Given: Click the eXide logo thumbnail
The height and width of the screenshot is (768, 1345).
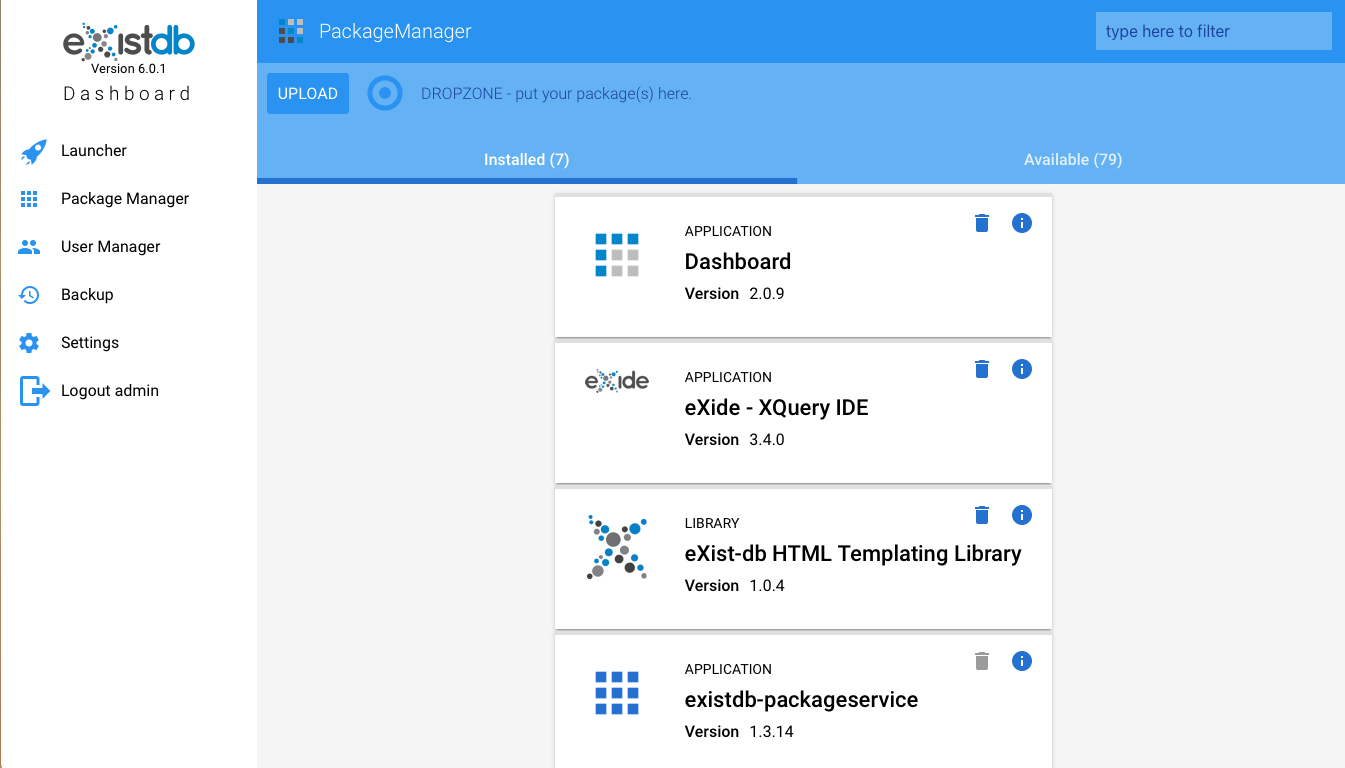Looking at the screenshot, I should pyautogui.click(x=616, y=381).
